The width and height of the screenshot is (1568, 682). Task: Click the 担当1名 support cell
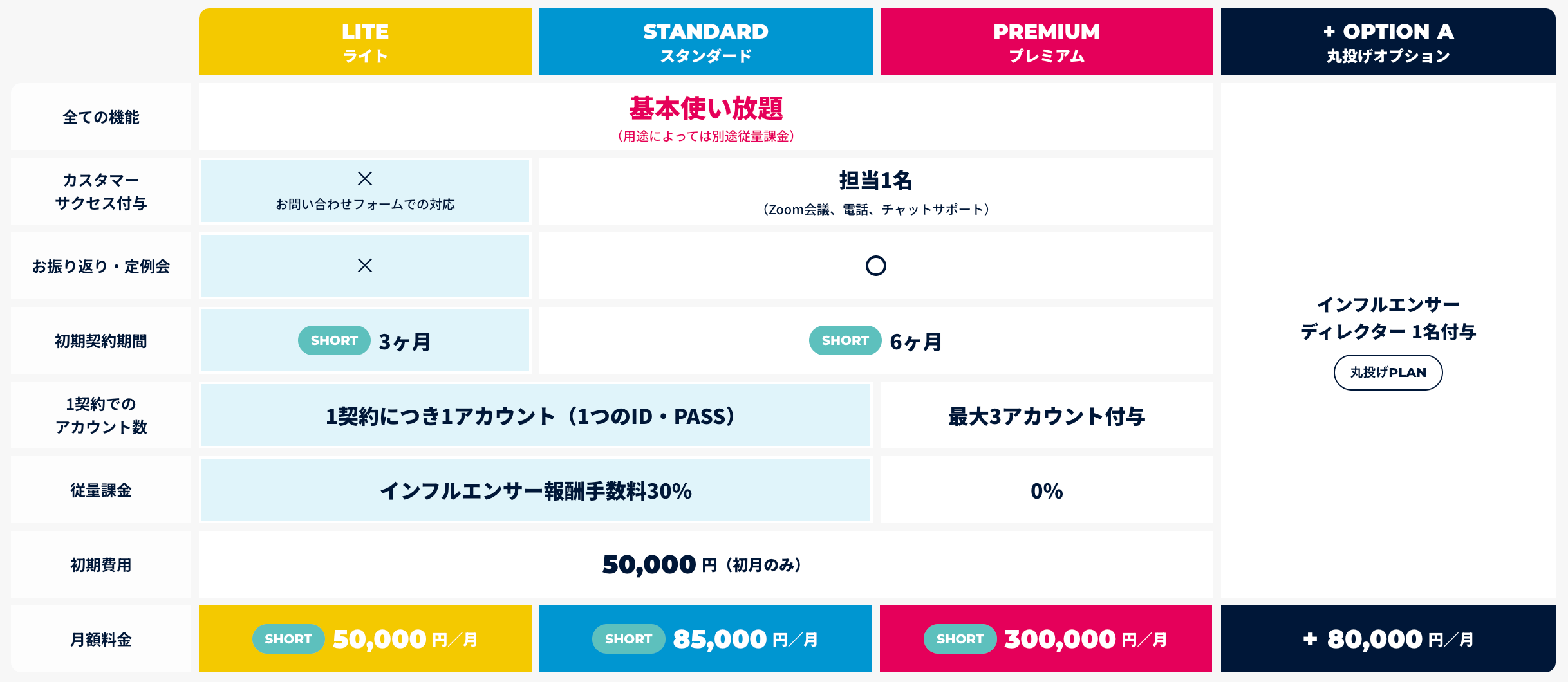point(875,181)
